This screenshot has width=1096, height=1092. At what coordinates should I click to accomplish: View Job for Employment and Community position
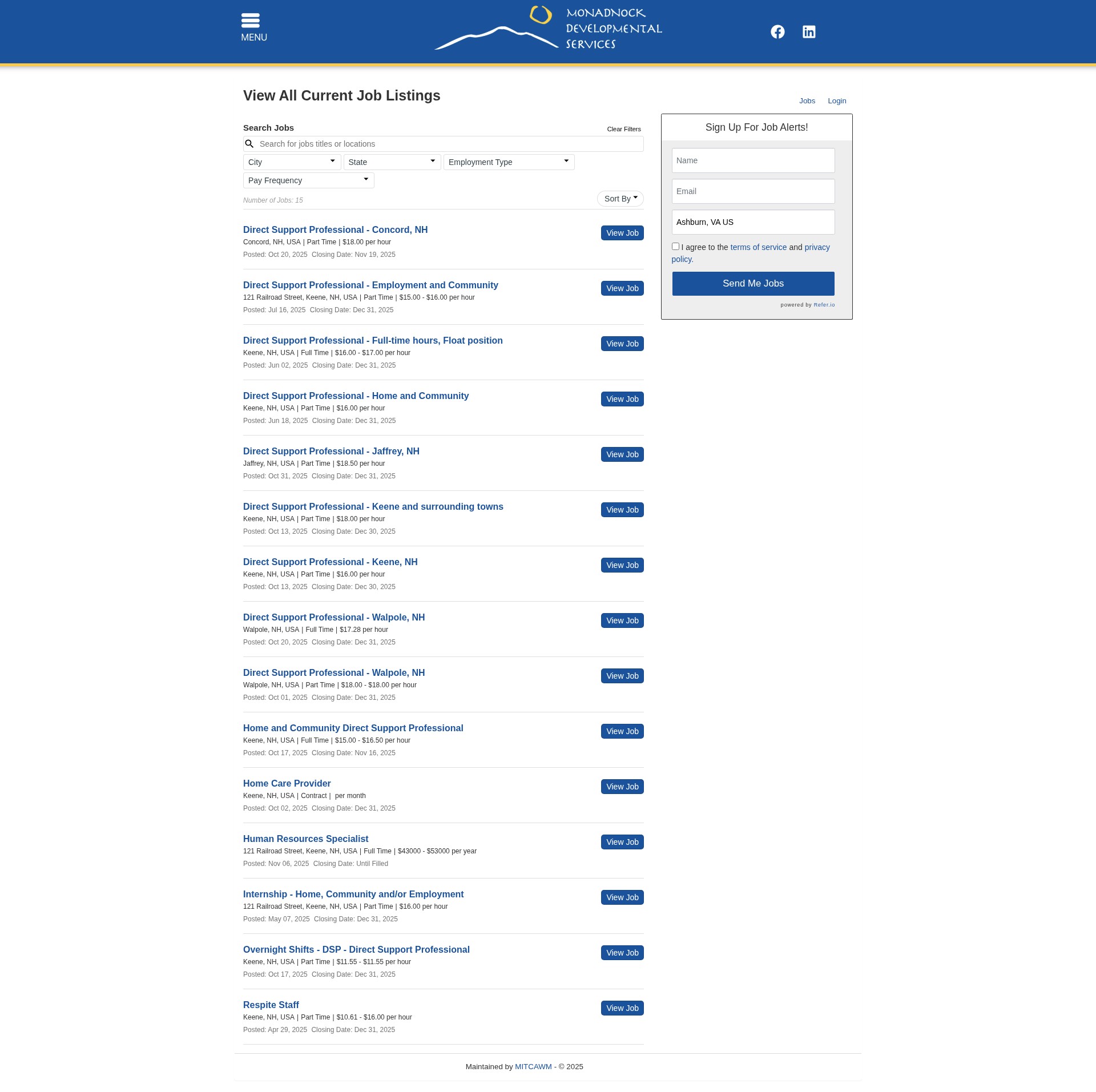(x=622, y=288)
